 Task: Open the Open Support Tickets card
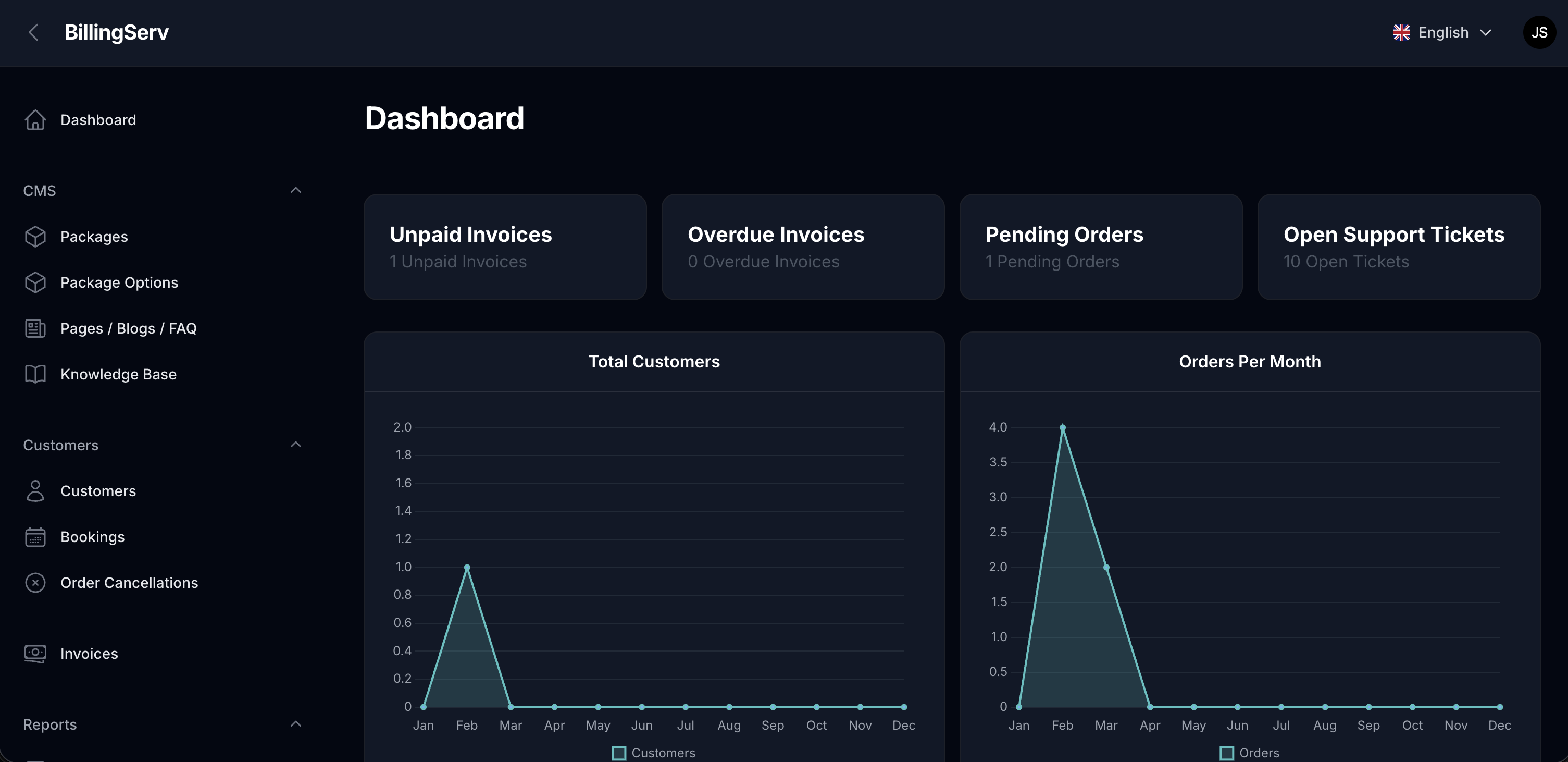(1398, 247)
